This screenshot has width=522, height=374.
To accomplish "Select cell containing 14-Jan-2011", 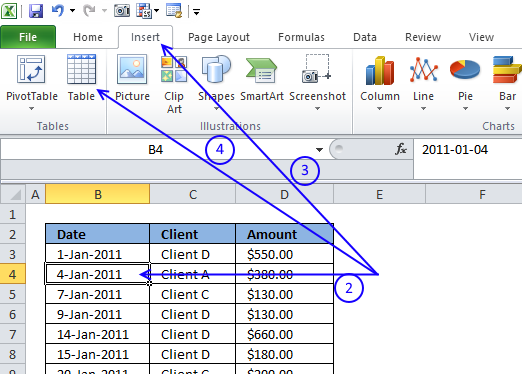I will [97, 334].
